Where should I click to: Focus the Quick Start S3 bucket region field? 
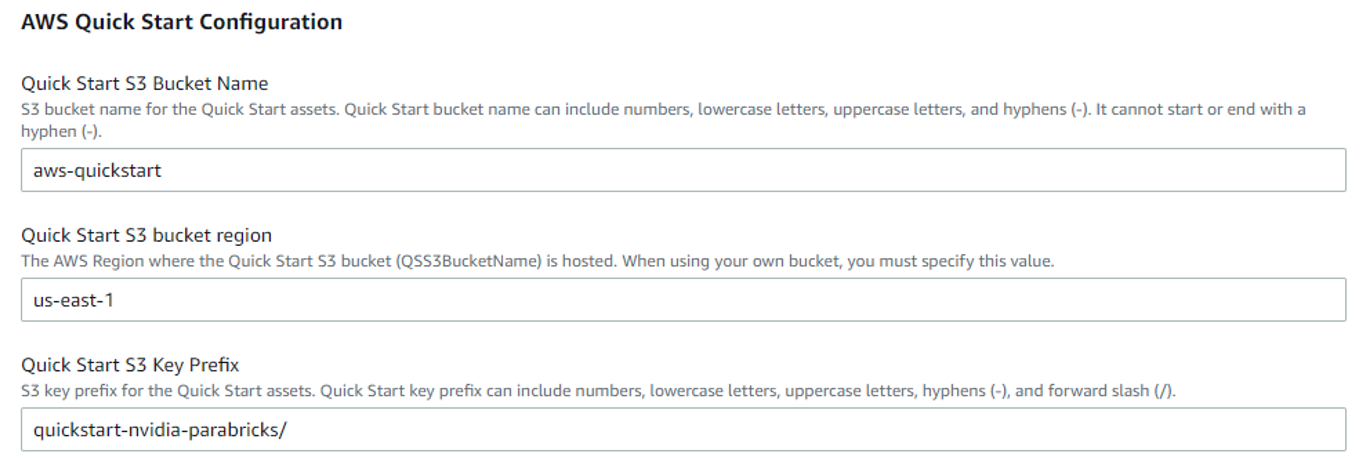coord(683,300)
